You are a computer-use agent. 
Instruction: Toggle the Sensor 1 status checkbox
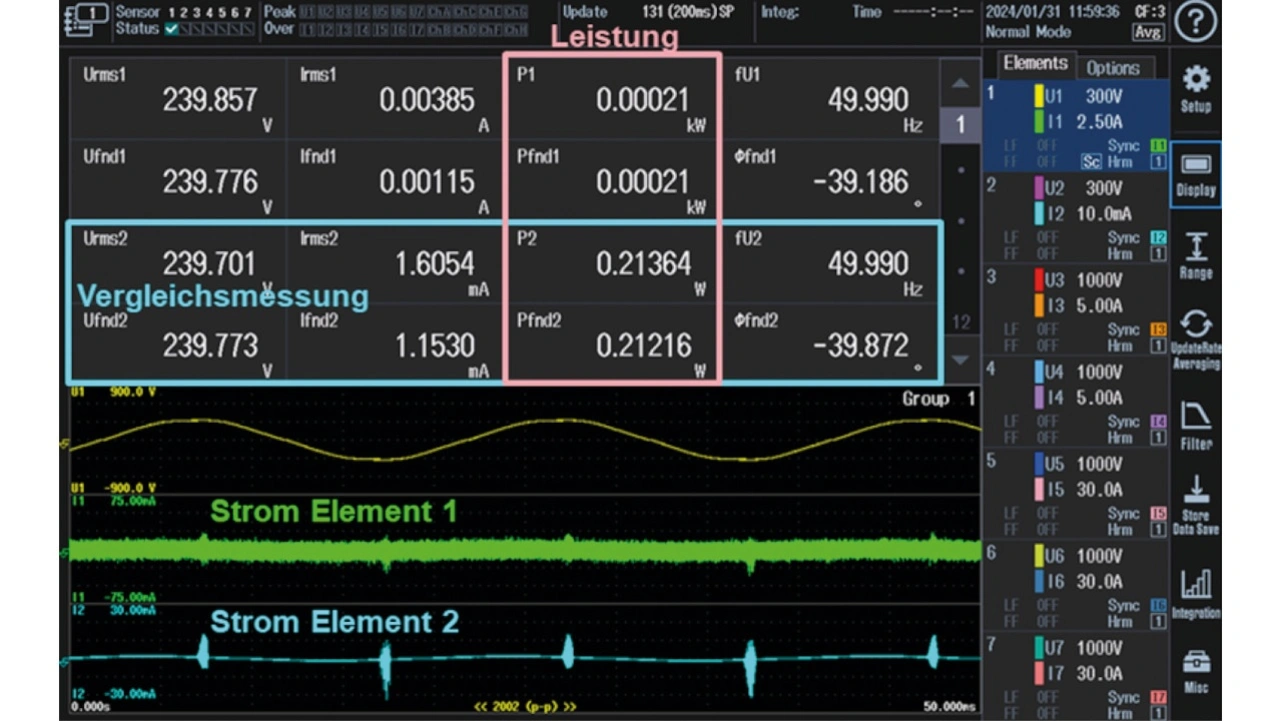pyautogui.click(x=171, y=30)
